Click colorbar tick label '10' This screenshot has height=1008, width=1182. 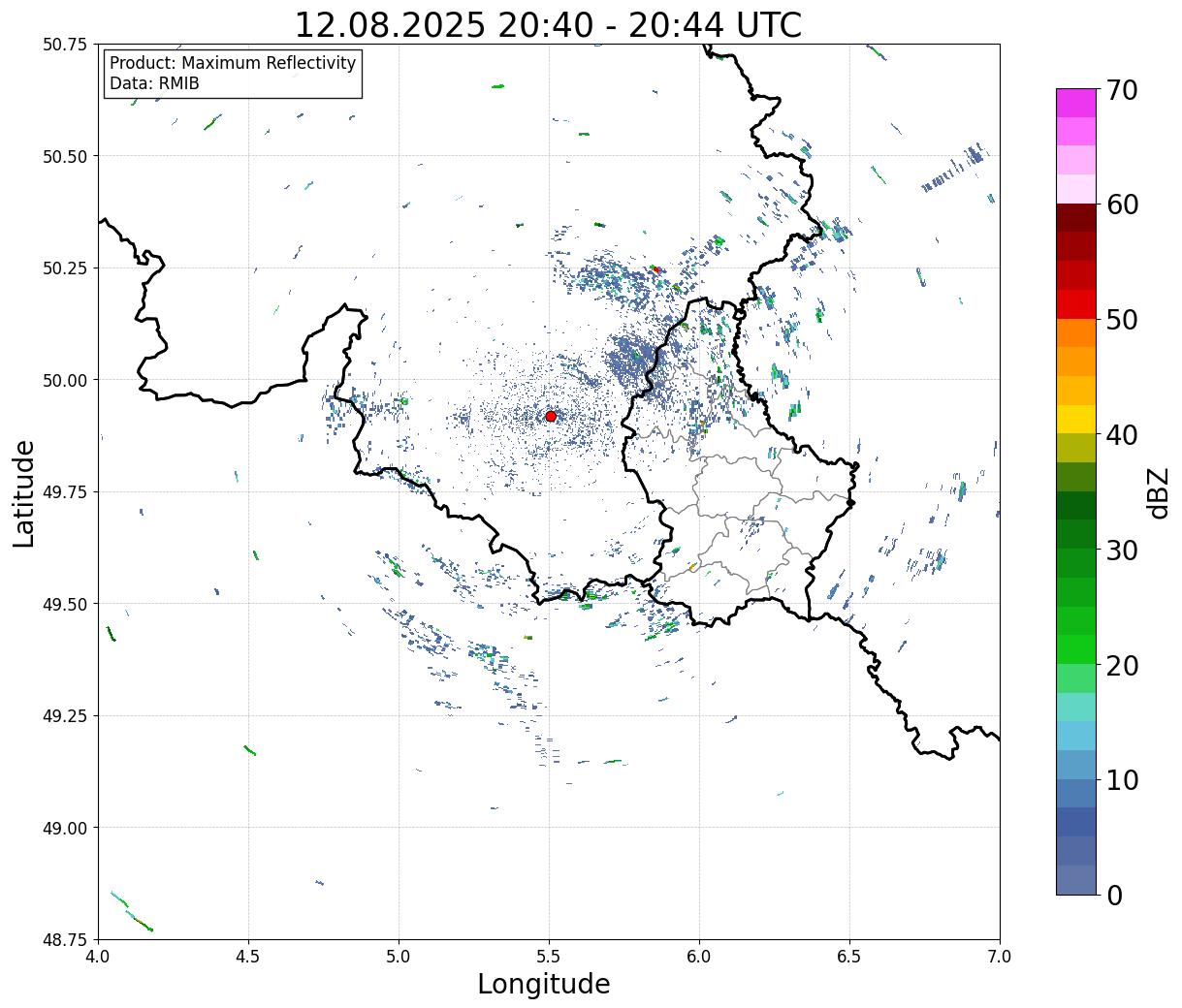(1122, 779)
